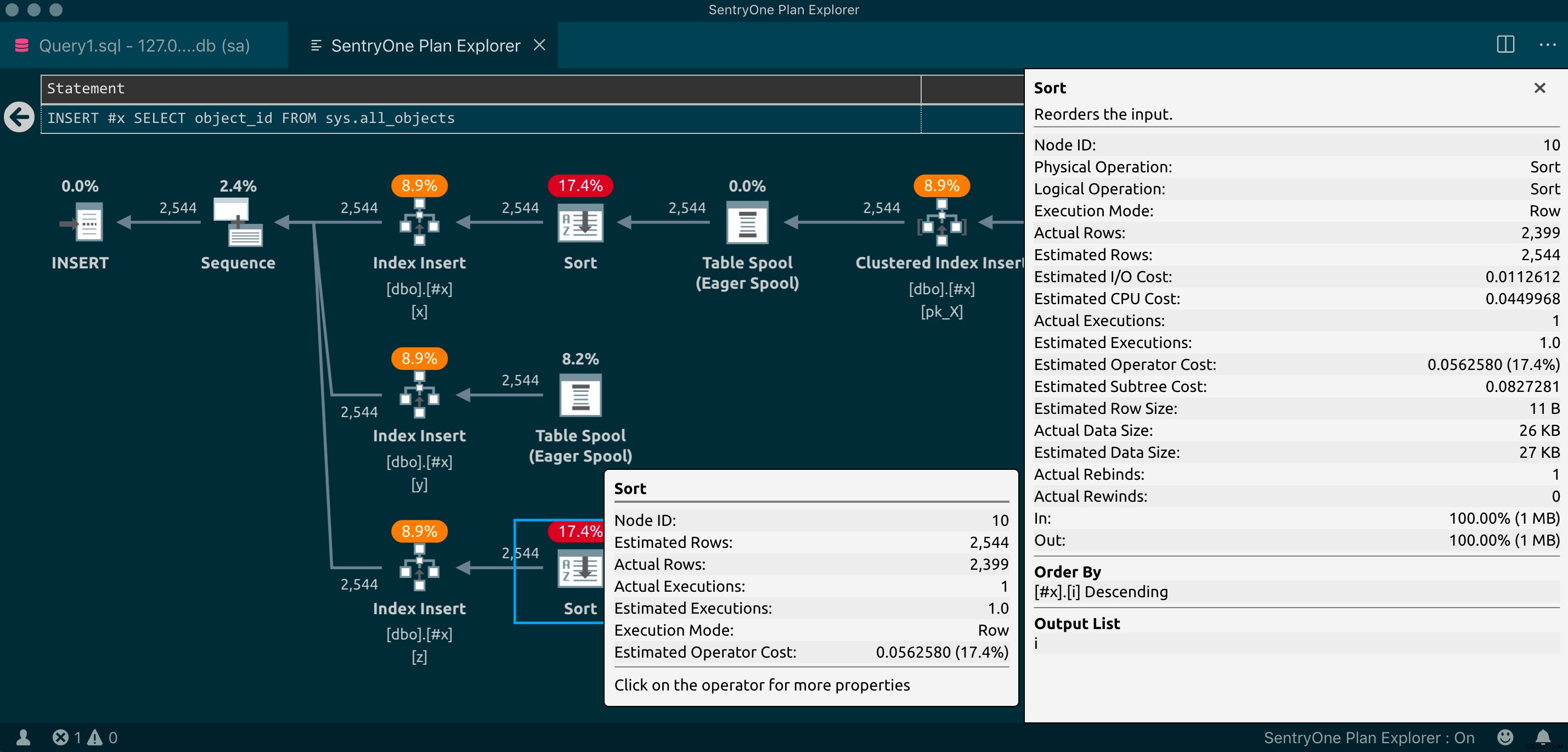Image resolution: width=1568 pixels, height=752 pixels.
Task: Click the [dbo].[#x] [y] index label
Action: [x=419, y=473]
